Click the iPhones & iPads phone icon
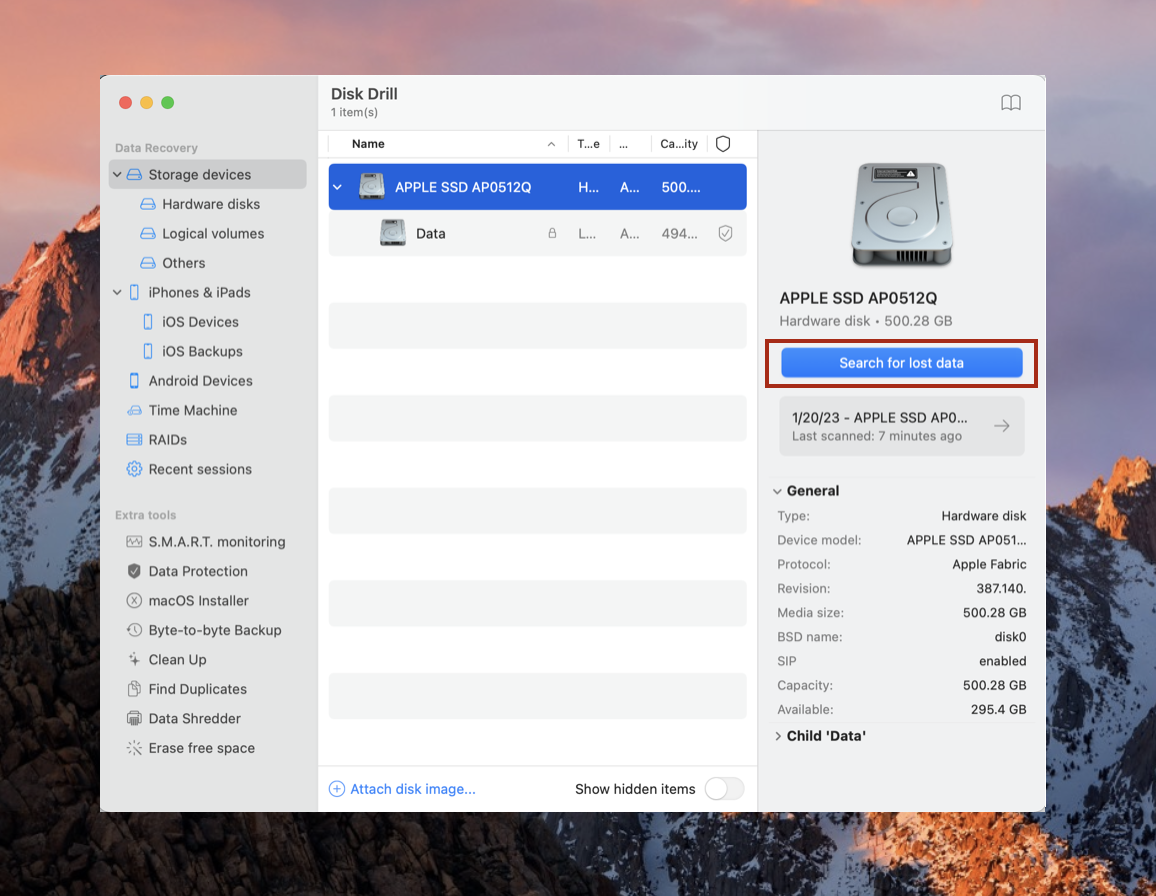1156x896 pixels. (x=134, y=293)
